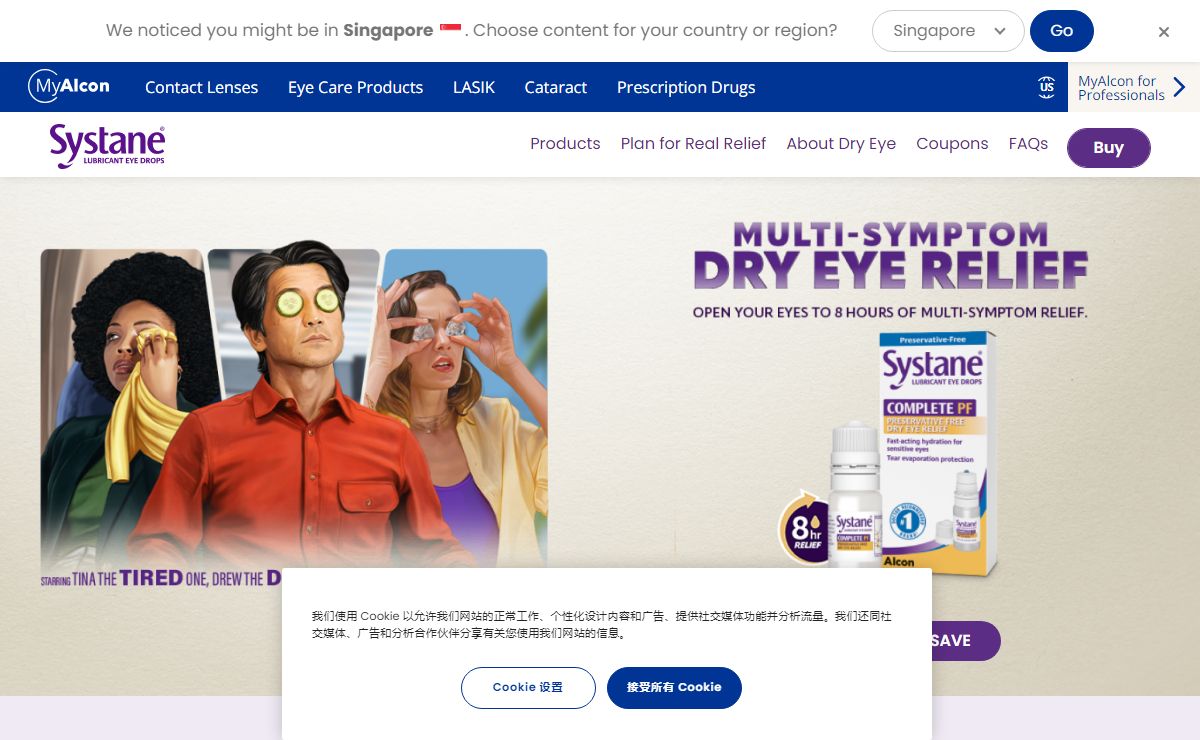This screenshot has width=1200, height=740.
Task: Open the Coupons page
Action: coord(952,143)
